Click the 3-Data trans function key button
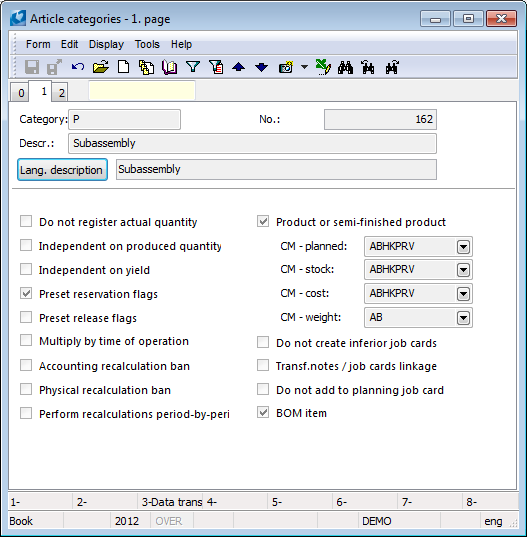Screen dimensions: 527x537 click(x=171, y=502)
